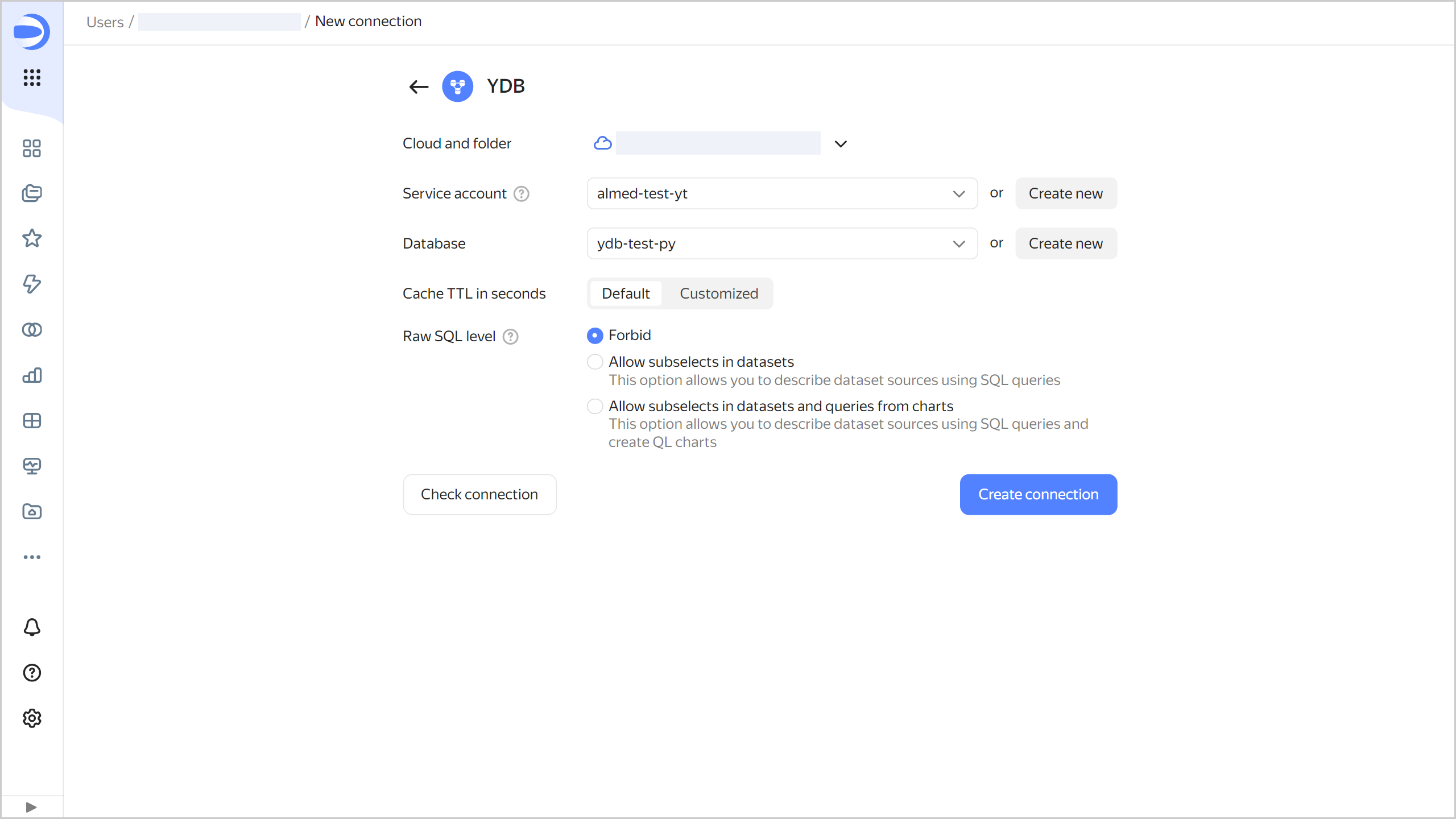This screenshot has height=819, width=1456.
Task: Open the all services grid icon
Action: (32, 77)
